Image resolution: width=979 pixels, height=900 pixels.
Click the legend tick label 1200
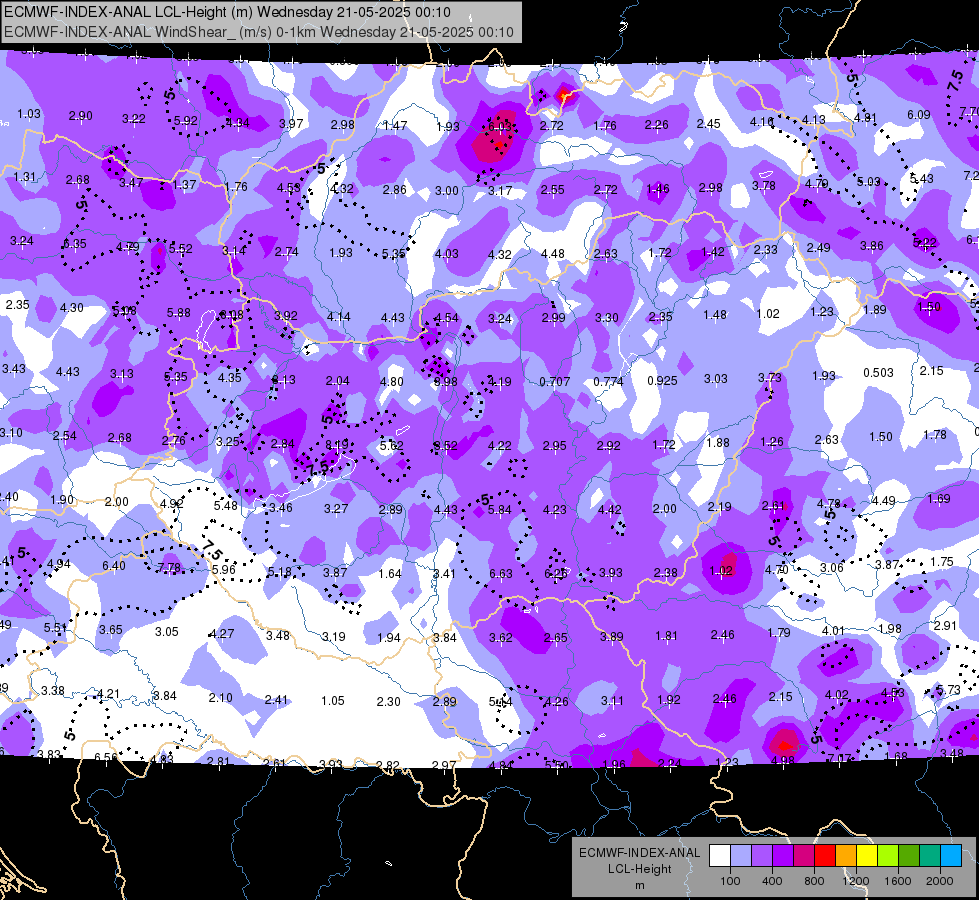click(x=855, y=881)
